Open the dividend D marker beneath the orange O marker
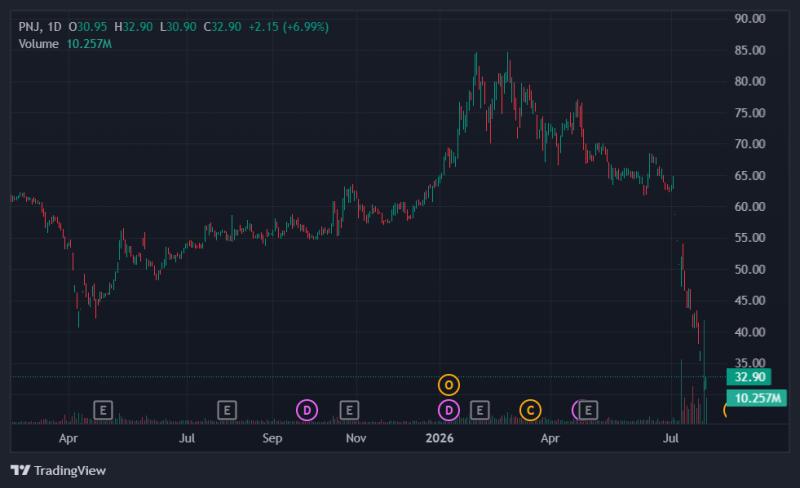The height and width of the screenshot is (488, 800). pyautogui.click(x=449, y=410)
